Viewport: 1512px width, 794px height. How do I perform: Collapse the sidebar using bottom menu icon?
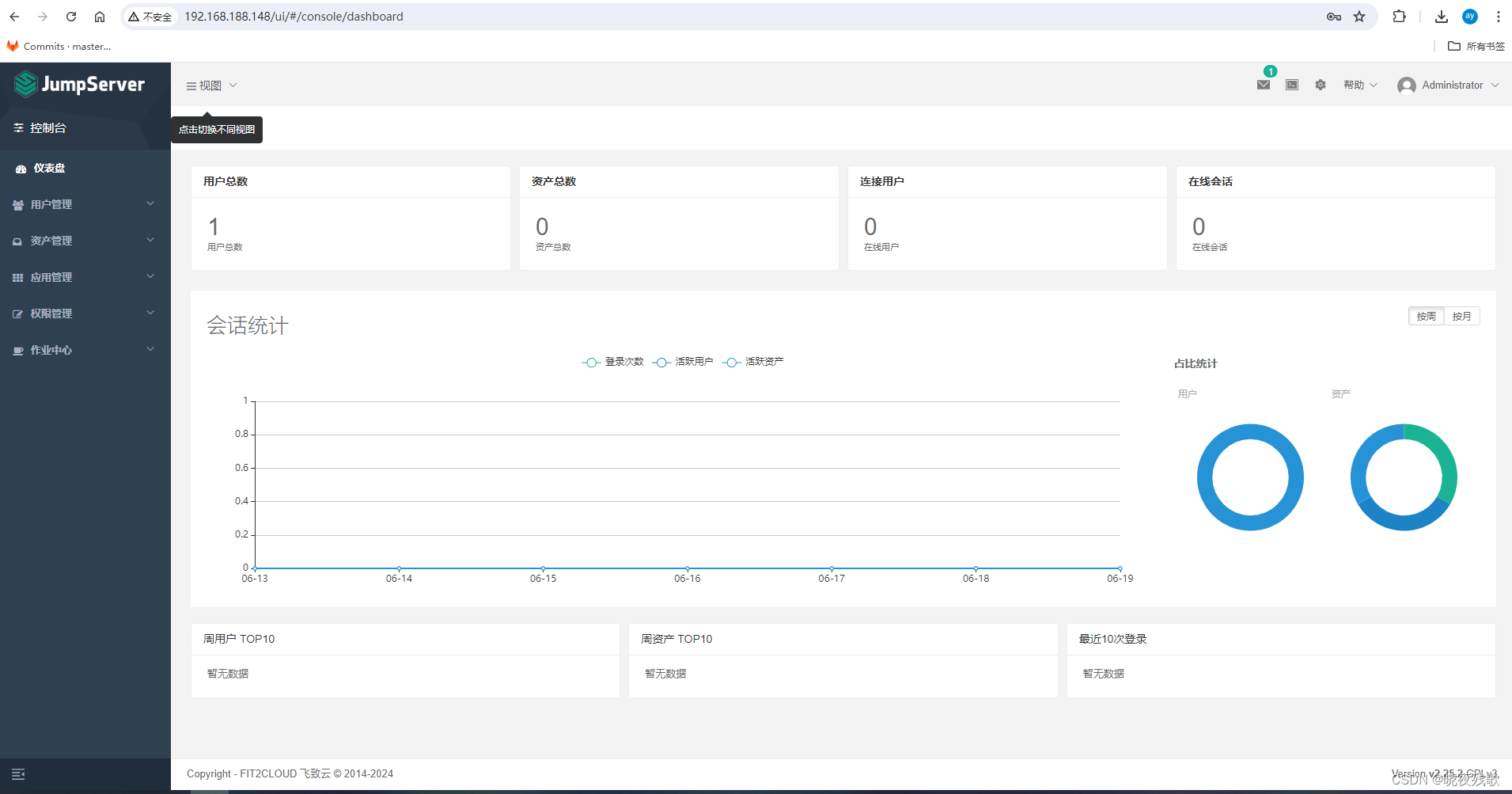coord(18,774)
